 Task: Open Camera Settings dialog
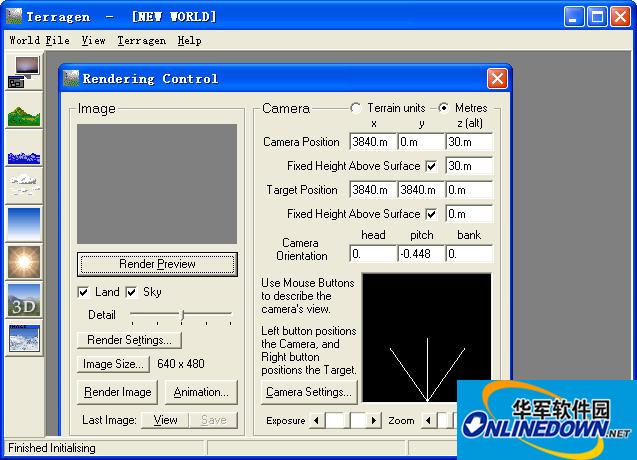(309, 392)
